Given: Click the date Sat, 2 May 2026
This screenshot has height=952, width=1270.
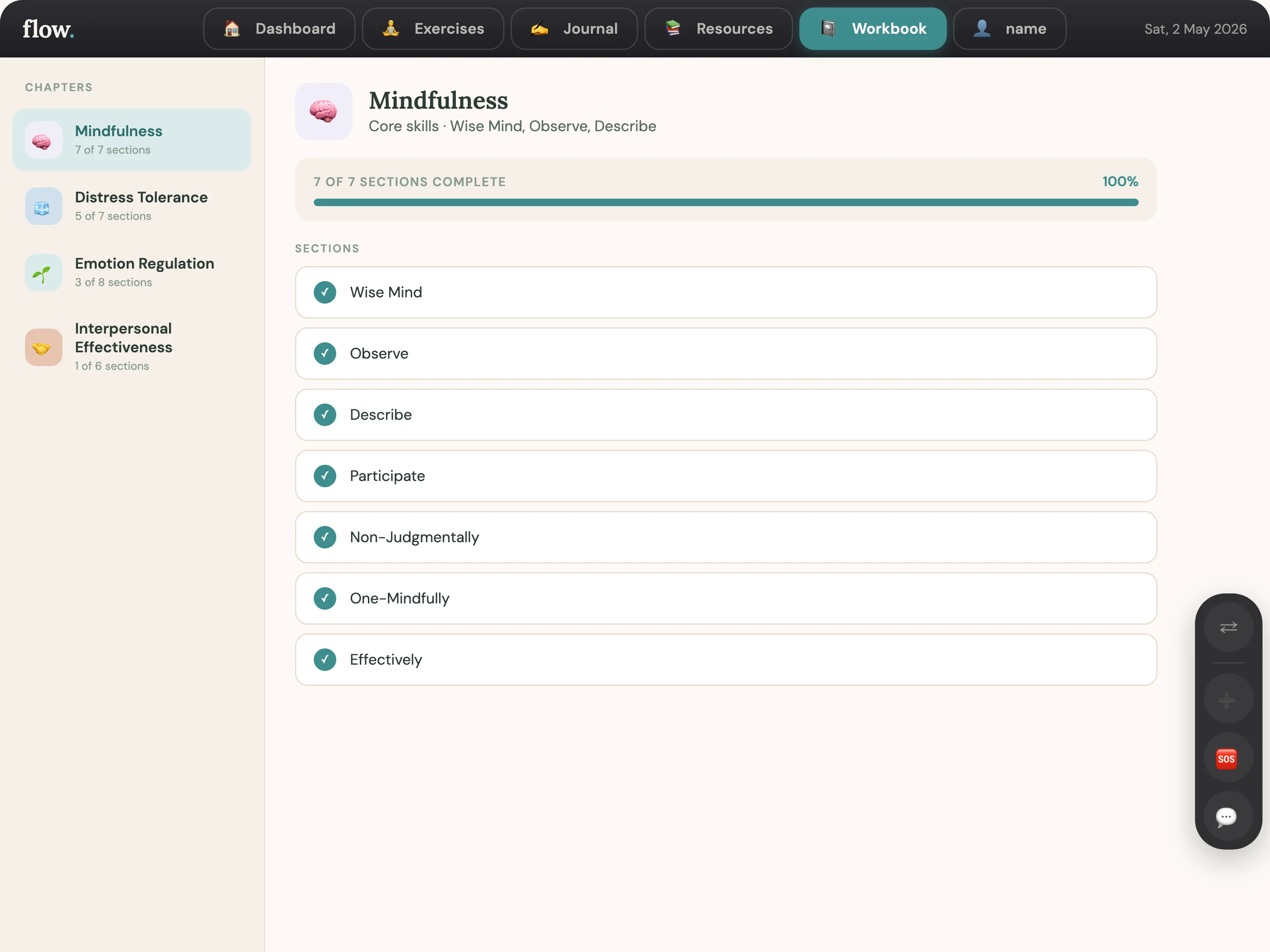Looking at the screenshot, I should click(x=1195, y=29).
